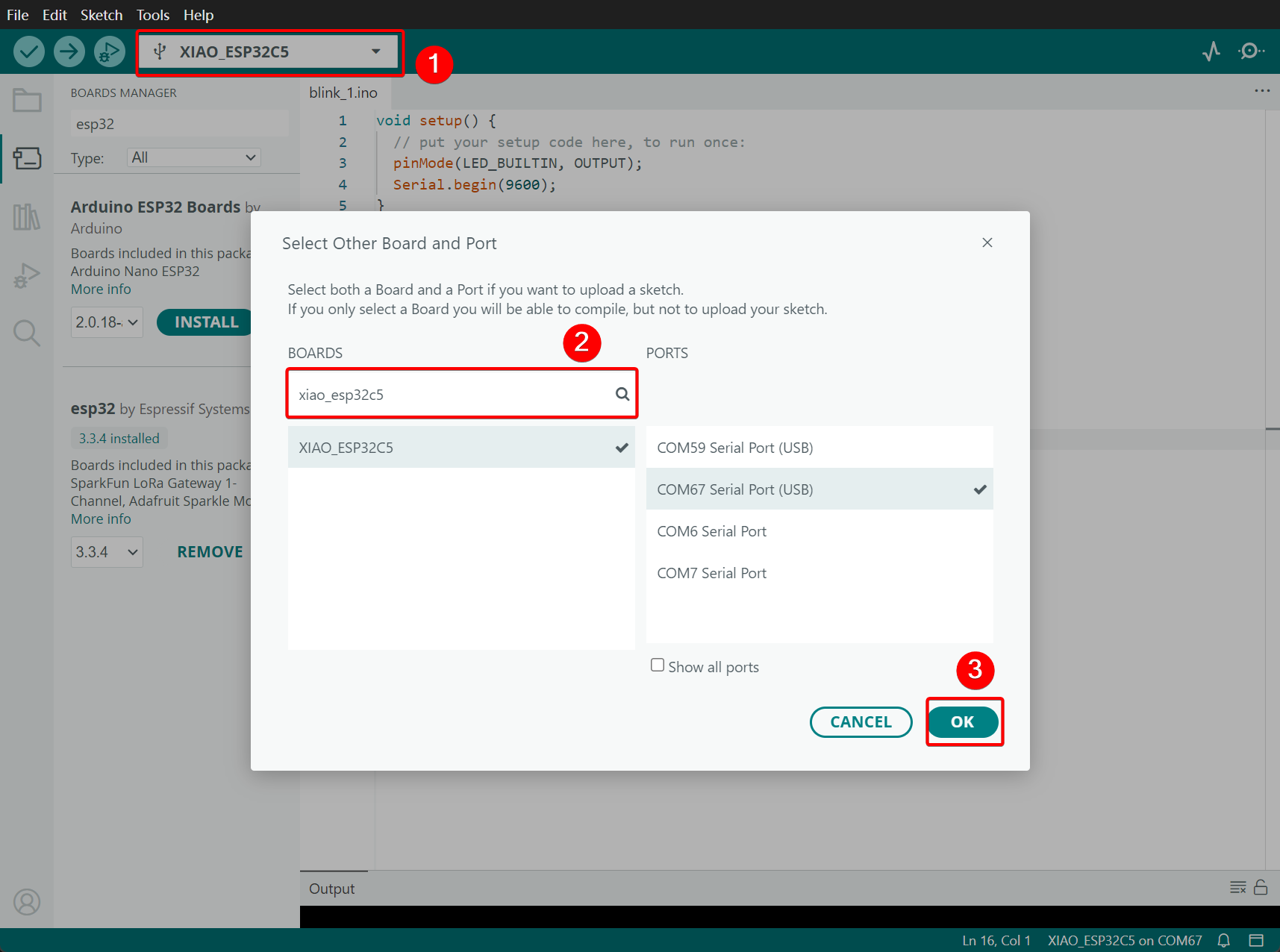Click the board search field in dialog
This screenshot has width=1280, height=952.
(x=452, y=395)
